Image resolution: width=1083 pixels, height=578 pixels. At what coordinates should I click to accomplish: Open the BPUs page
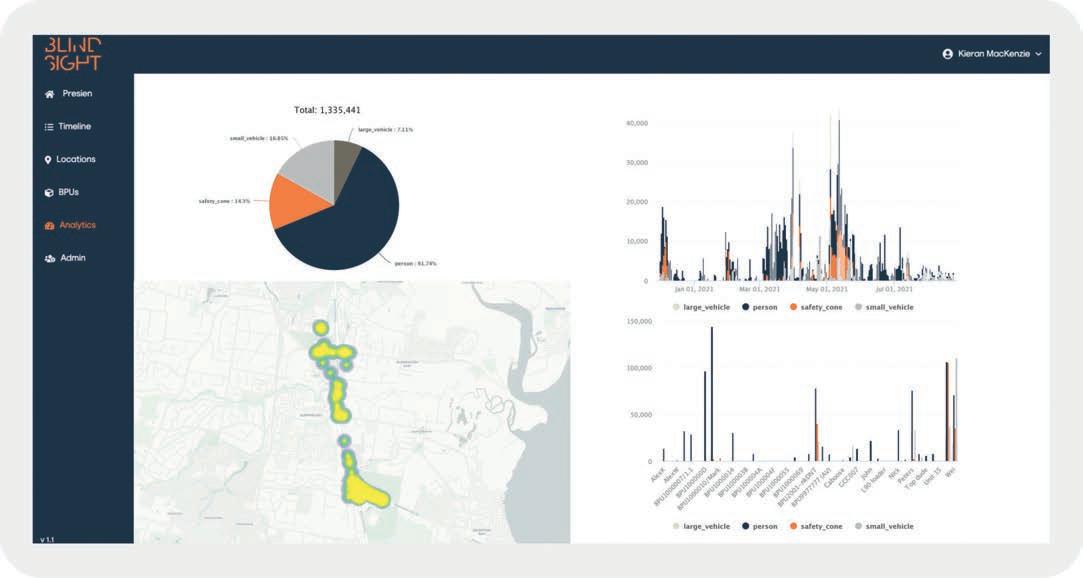pos(61,193)
